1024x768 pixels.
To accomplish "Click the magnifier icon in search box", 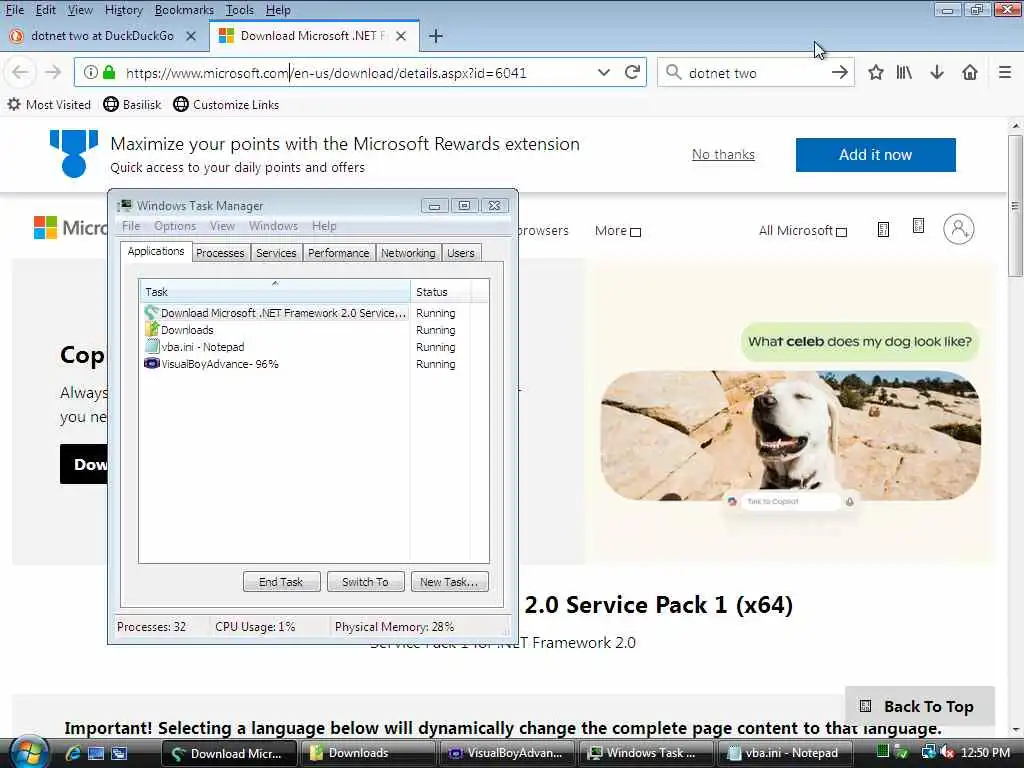I will tap(673, 72).
